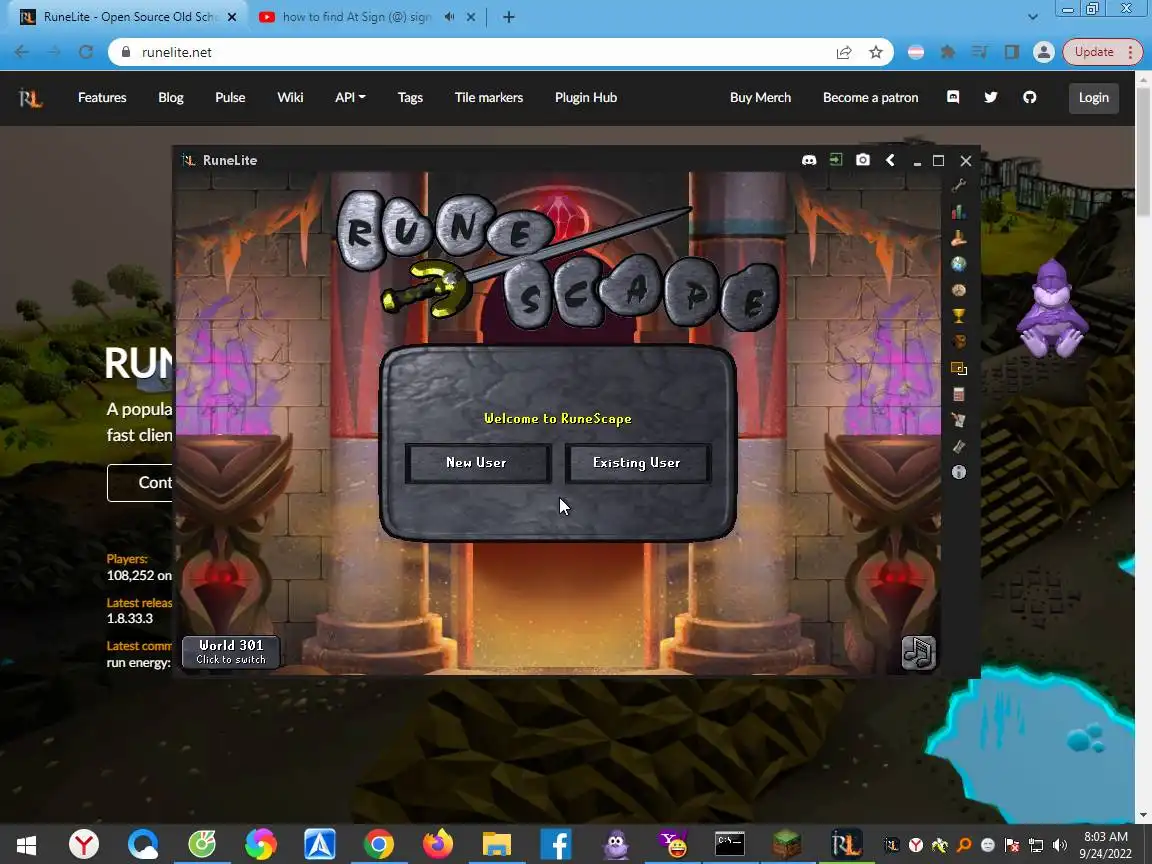Click the system tray volume icon

coord(1059,845)
